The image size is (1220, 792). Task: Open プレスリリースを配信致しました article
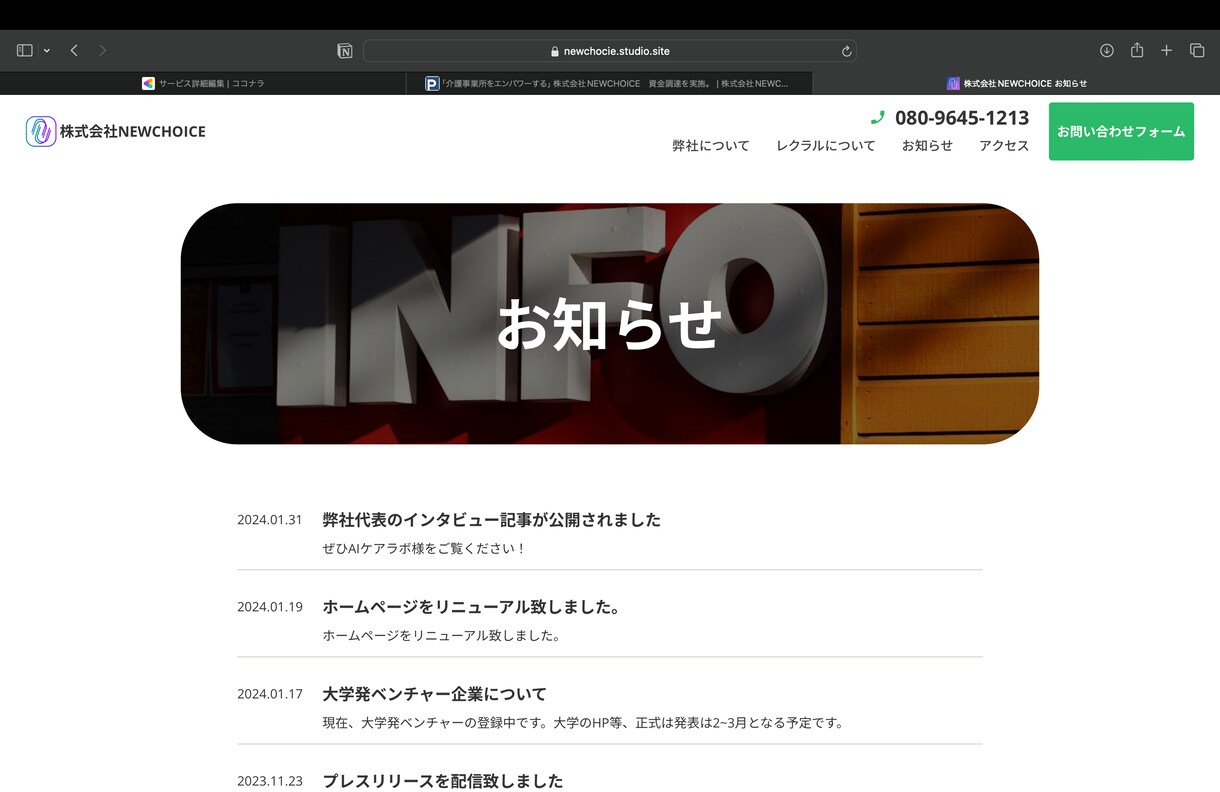pyautogui.click(x=443, y=781)
